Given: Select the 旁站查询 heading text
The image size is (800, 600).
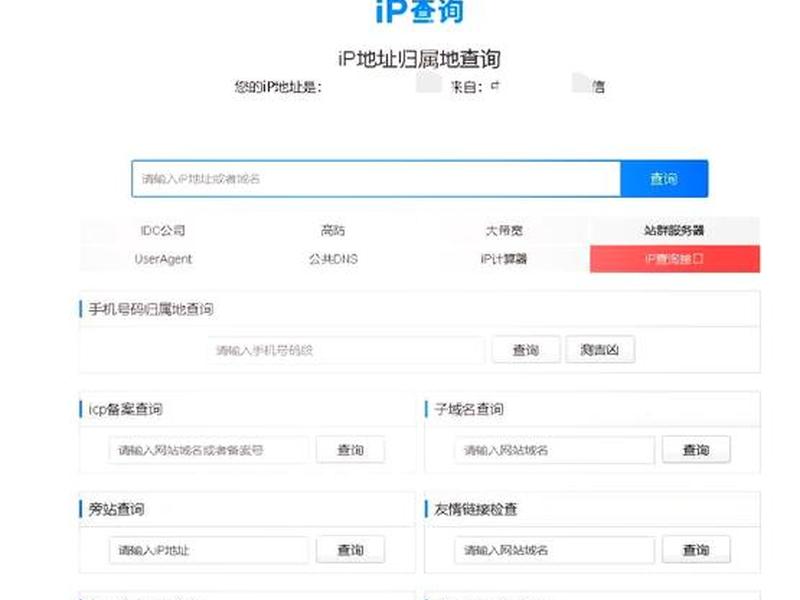Looking at the screenshot, I should point(116,509).
